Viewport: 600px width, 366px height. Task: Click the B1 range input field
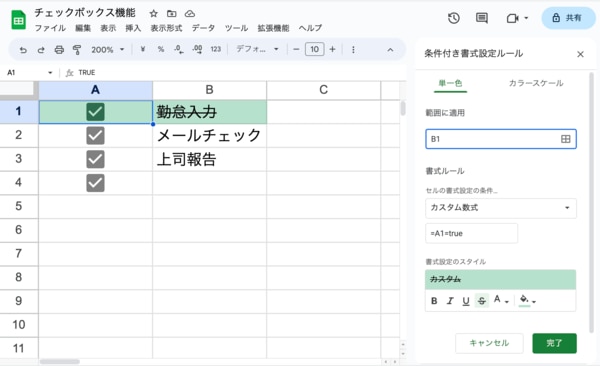(x=501, y=139)
